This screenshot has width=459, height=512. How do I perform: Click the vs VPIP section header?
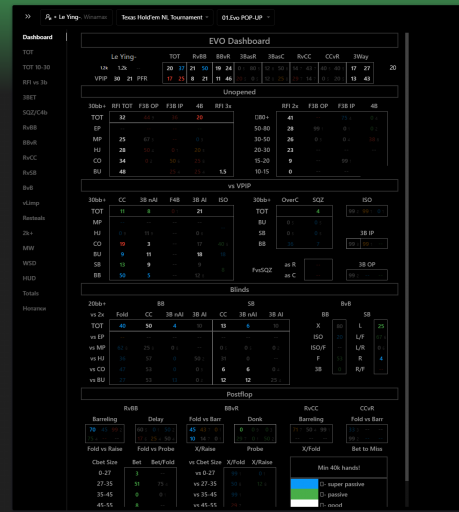point(239,186)
